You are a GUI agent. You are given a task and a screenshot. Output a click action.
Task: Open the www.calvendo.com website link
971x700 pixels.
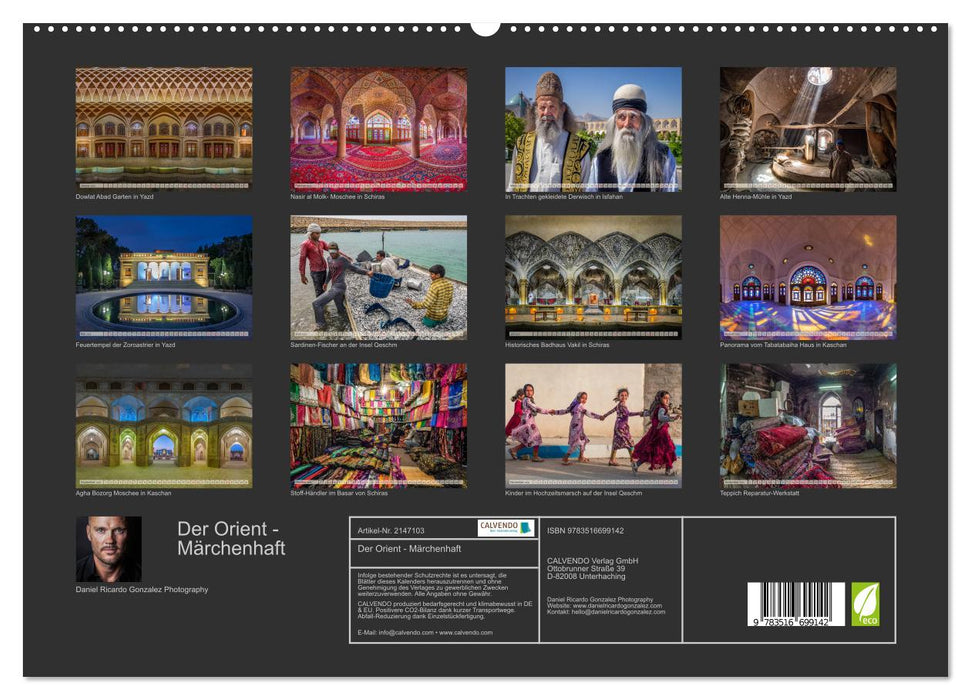(467, 631)
